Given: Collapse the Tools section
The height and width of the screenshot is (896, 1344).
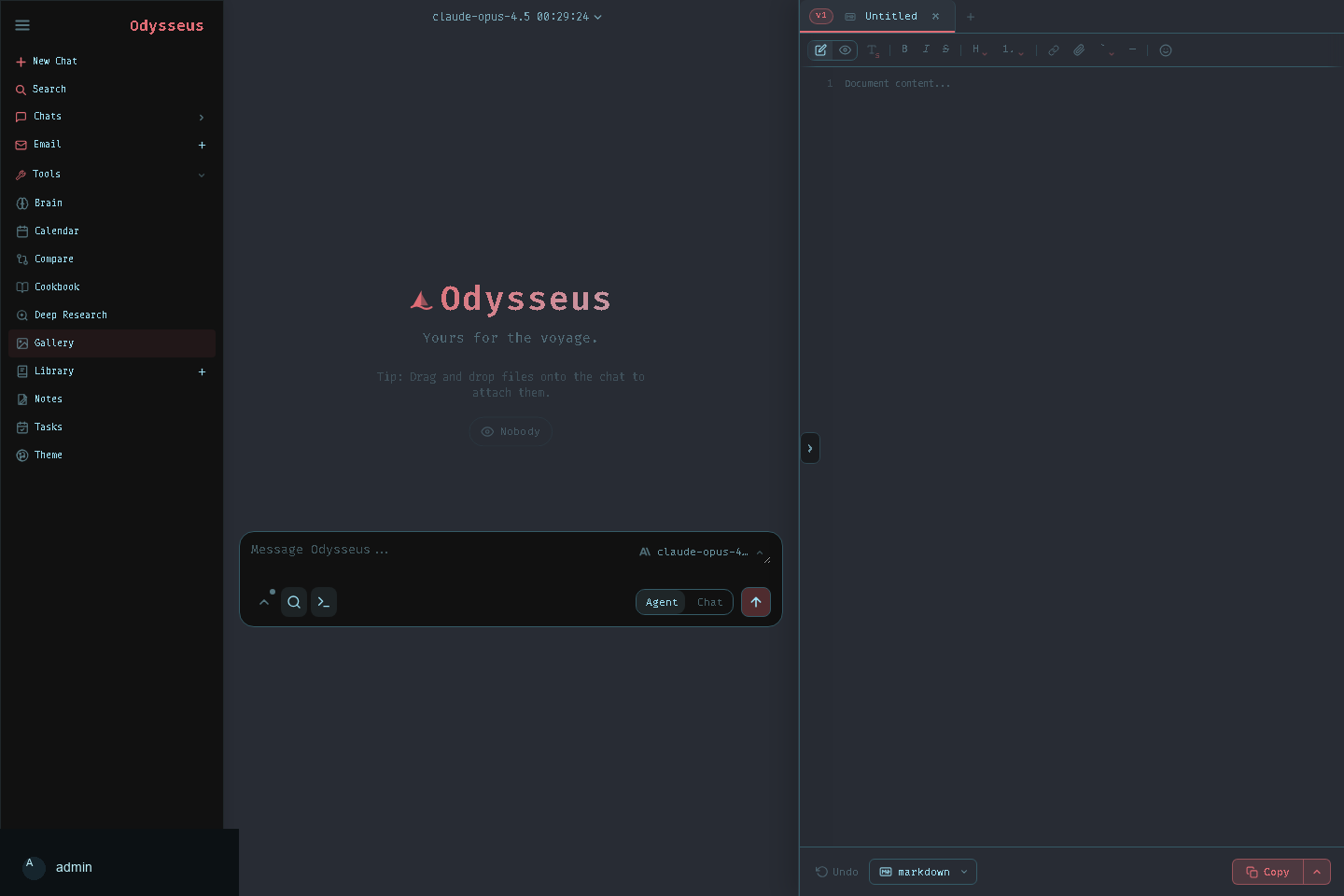Looking at the screenshot, I should pyautogui.click(x=112, y=175).
